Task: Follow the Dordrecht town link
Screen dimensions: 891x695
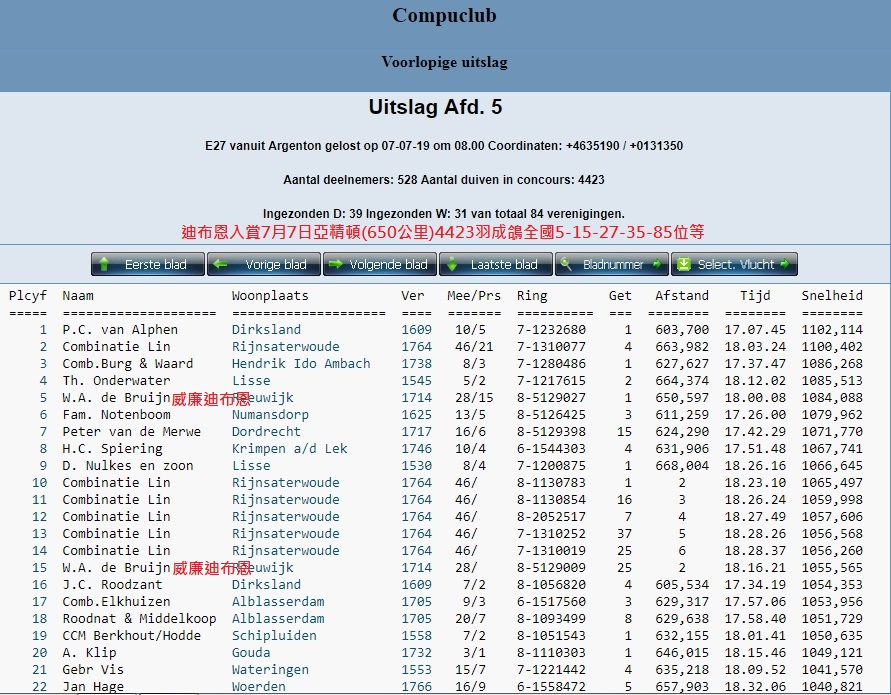Action: point(266,432)
